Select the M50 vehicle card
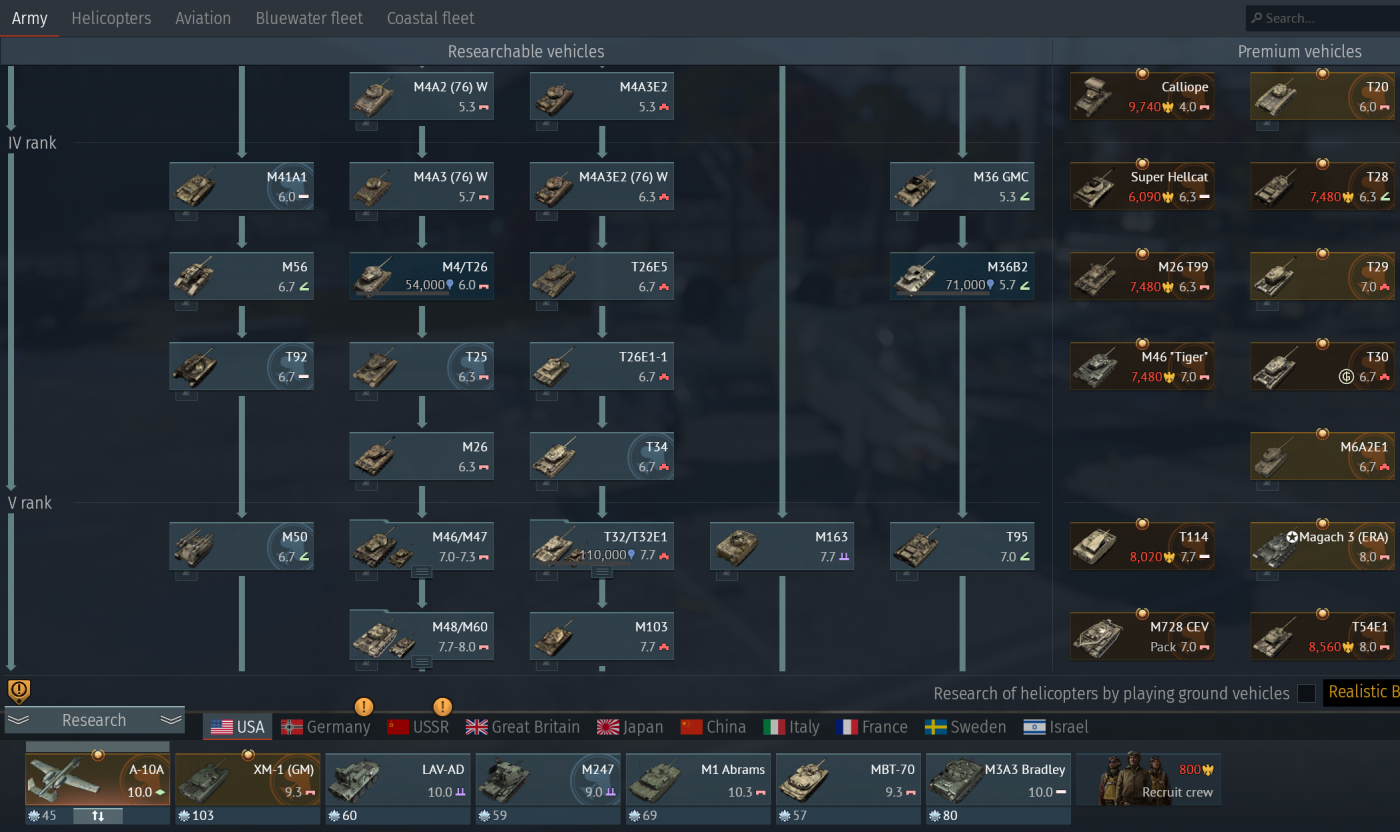This screenshot has width=1400, height=832. pos(241,546)
